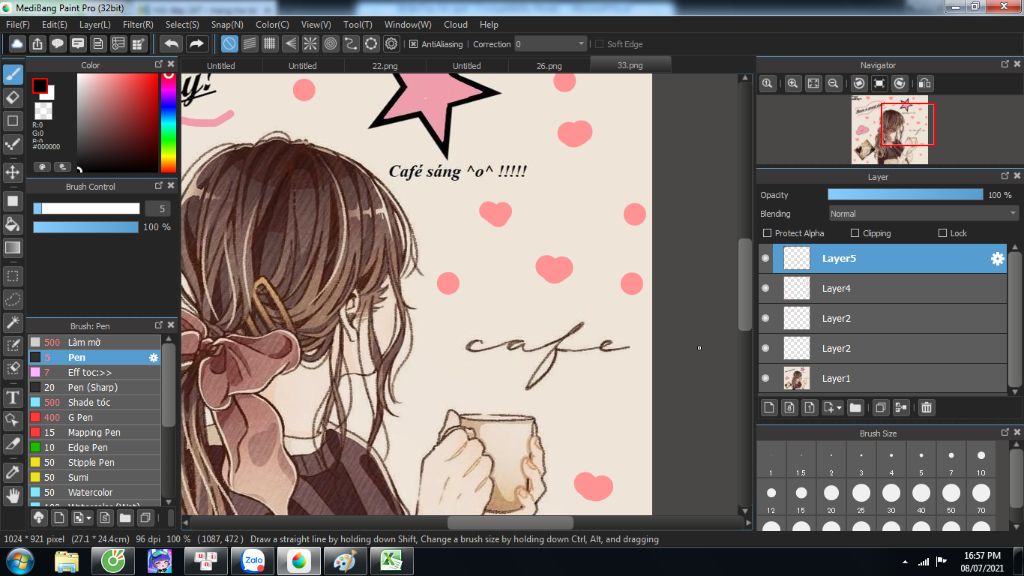The width and height of the screenshot is (1024, 576).
Task: Select the Eraser tool
Action: [13, 98]
